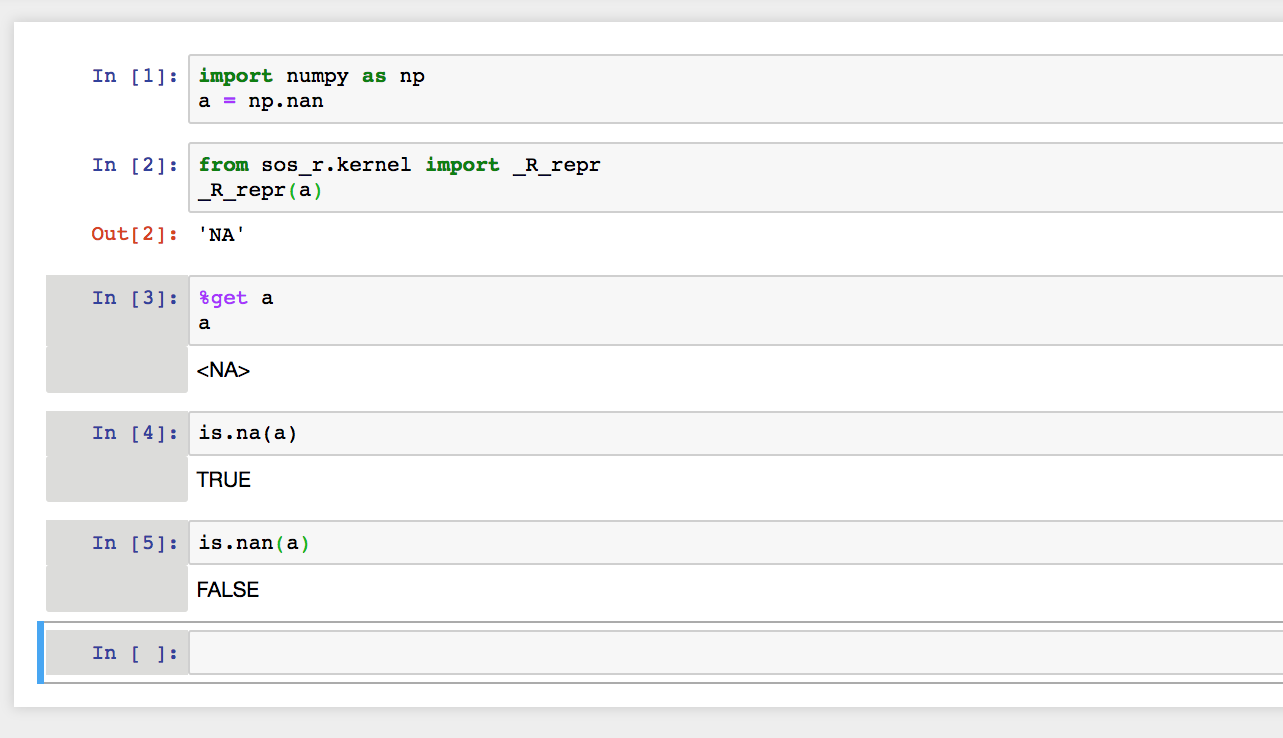Click the Out[2] output prompt
This screenshot has width=1283, height=738.
pyautogui.click(x=135, y=234)
